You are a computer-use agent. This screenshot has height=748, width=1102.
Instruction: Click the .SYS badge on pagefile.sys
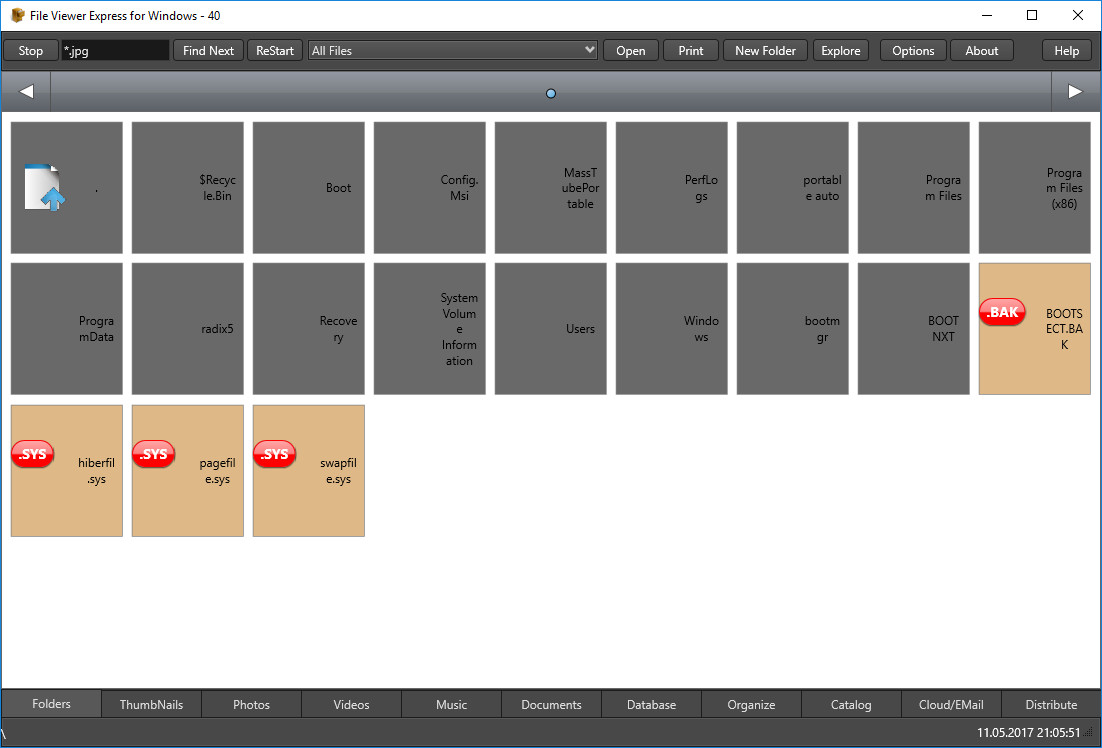click(154, 455)
